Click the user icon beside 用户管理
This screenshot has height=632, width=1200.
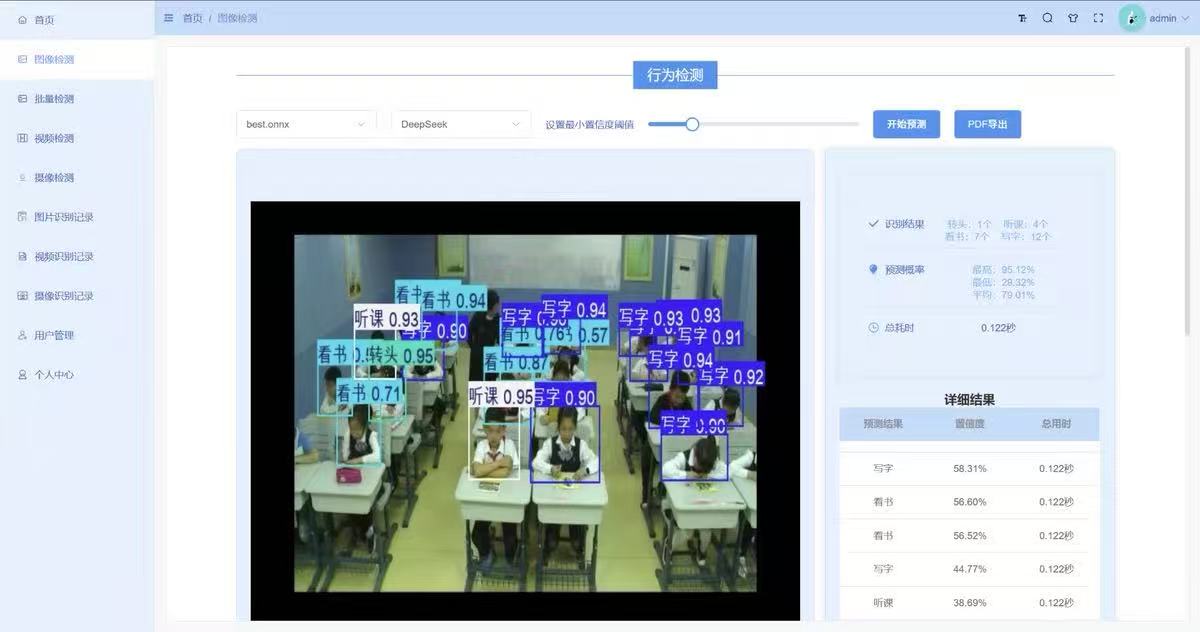[x=22, y=335]
